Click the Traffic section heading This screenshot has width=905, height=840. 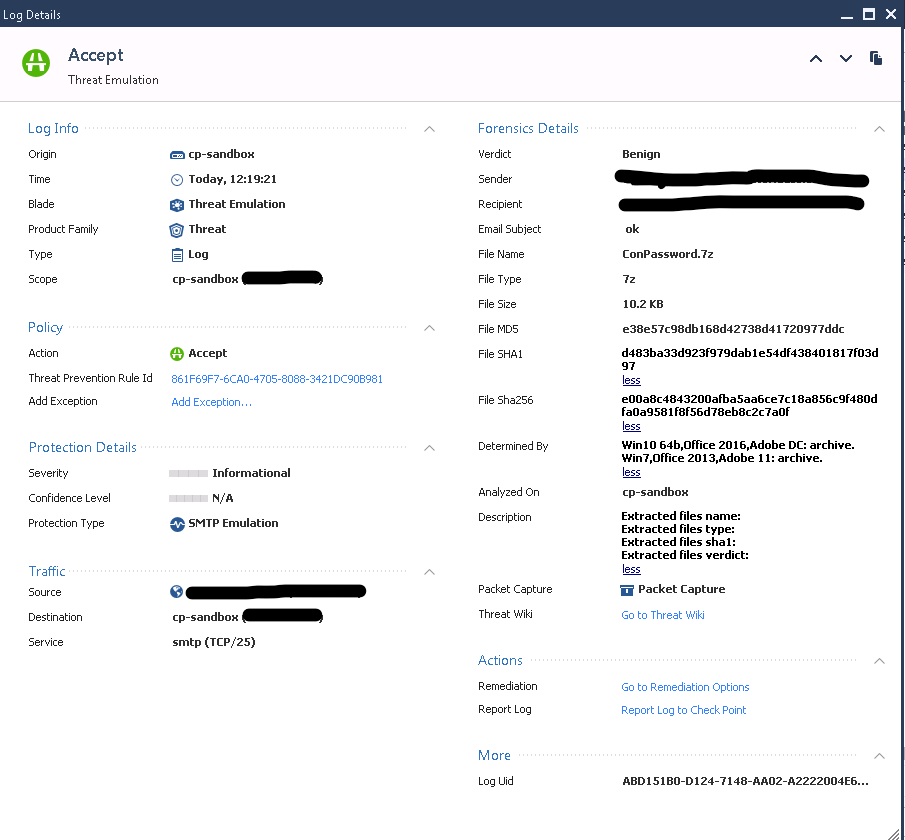click(47, 572)
